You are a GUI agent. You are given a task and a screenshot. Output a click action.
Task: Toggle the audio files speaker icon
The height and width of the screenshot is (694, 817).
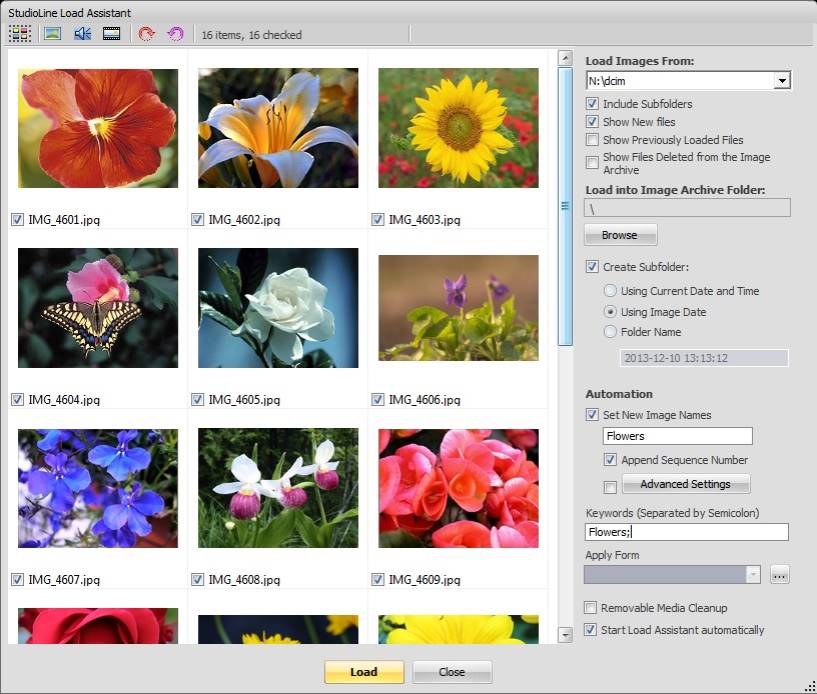point(82,34)
